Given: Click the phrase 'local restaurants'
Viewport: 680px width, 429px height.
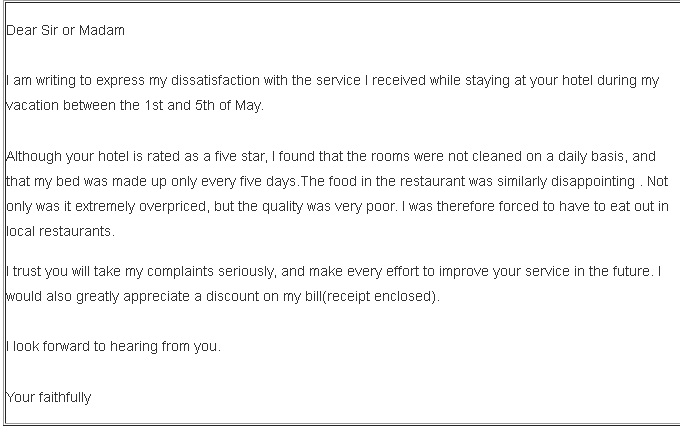Looking at the screenshot, I should click(59, 231).
